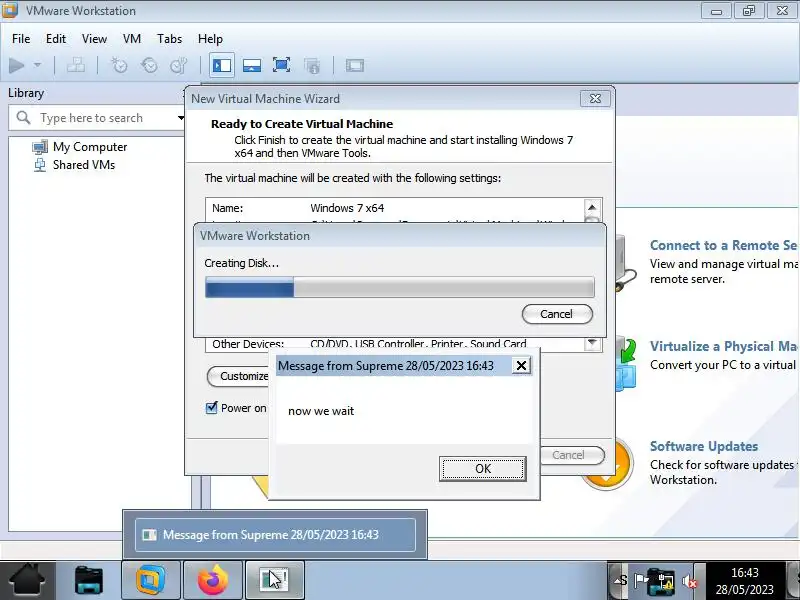Close the New Virtual Machine Wizard dialog

point(595,98)
